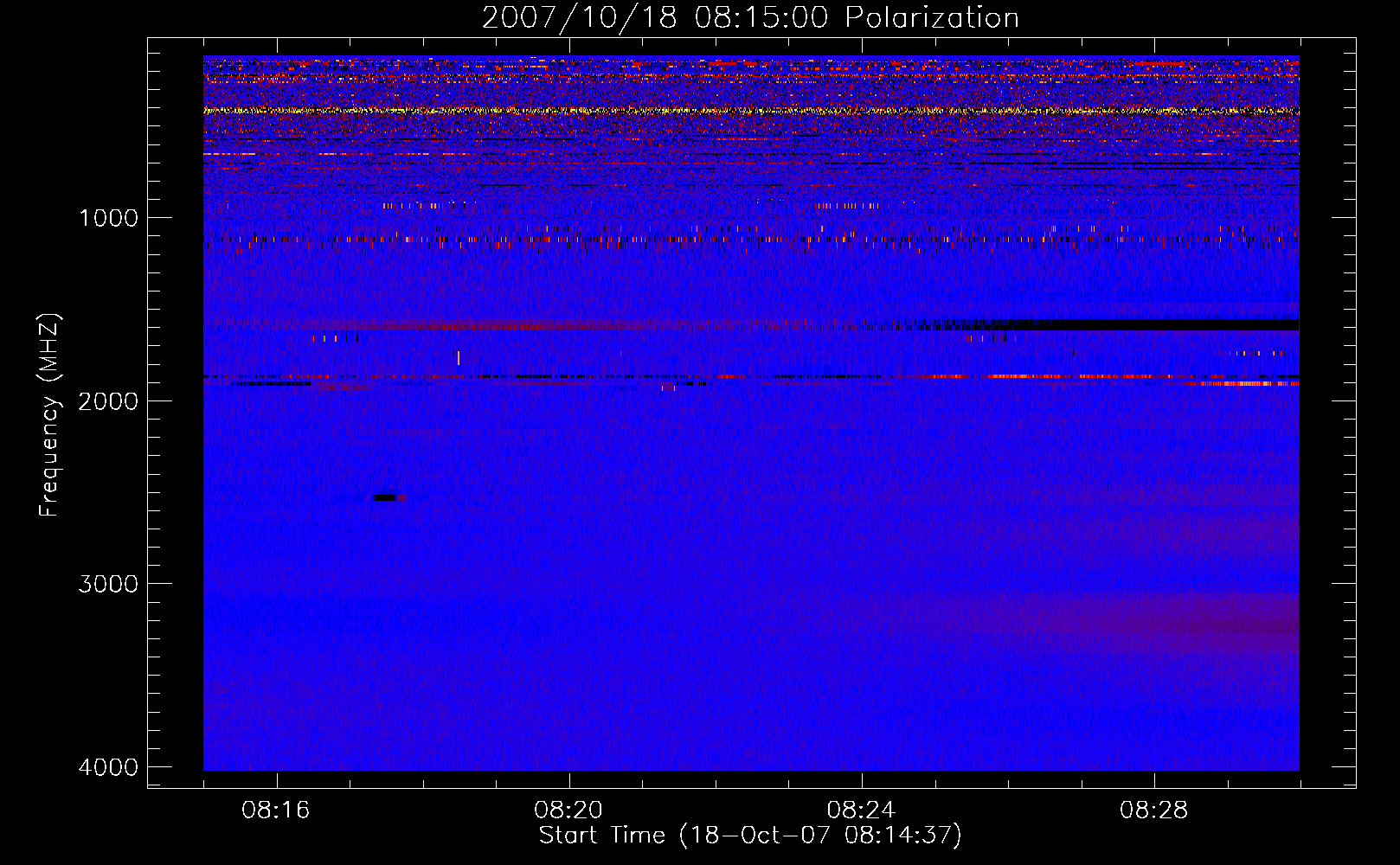
Task: Select the 4000 frequency tick label
Action: (x=108, y=767)
